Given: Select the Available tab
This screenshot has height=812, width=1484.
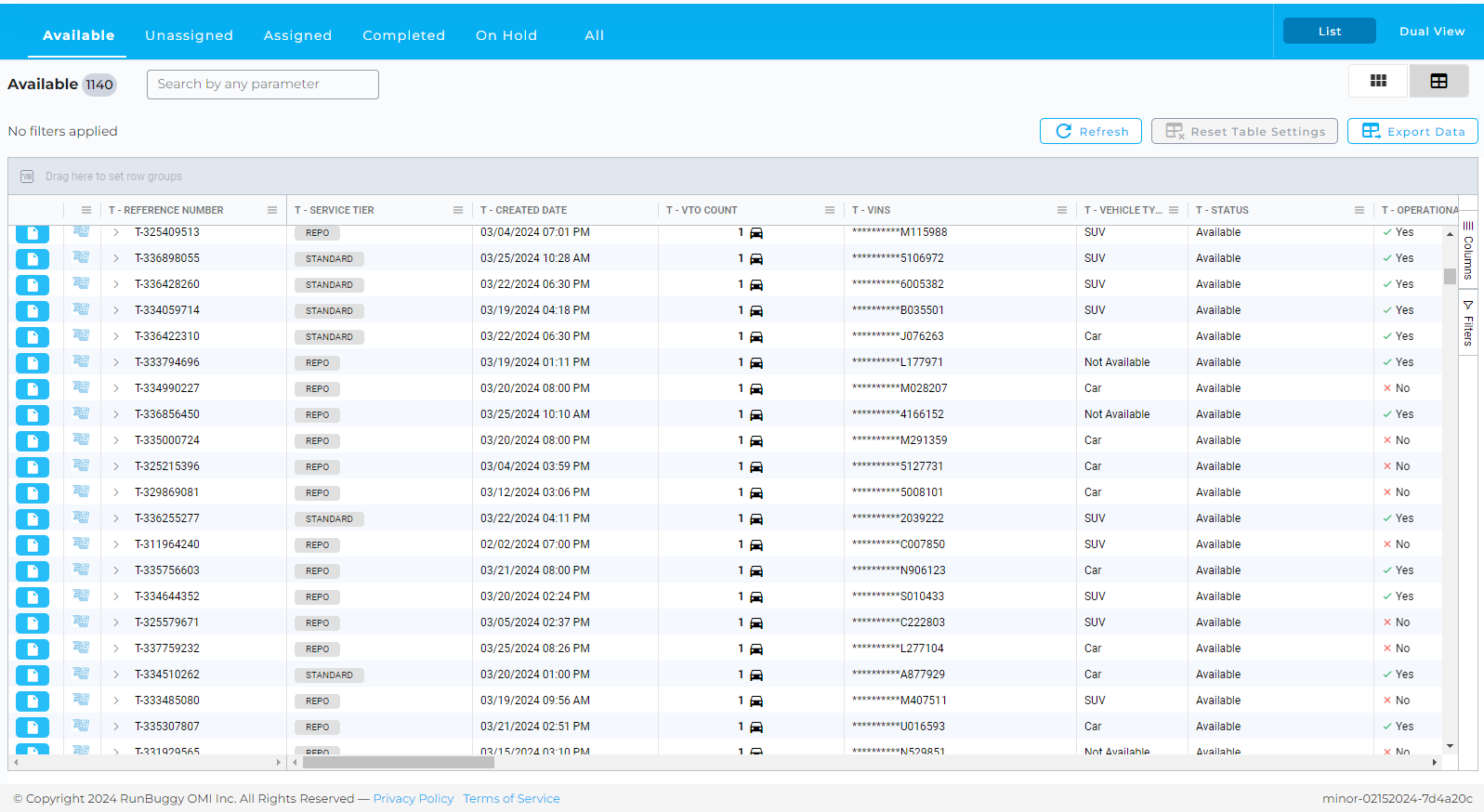Looking at the screenshot, I should [x=79, y=35].
